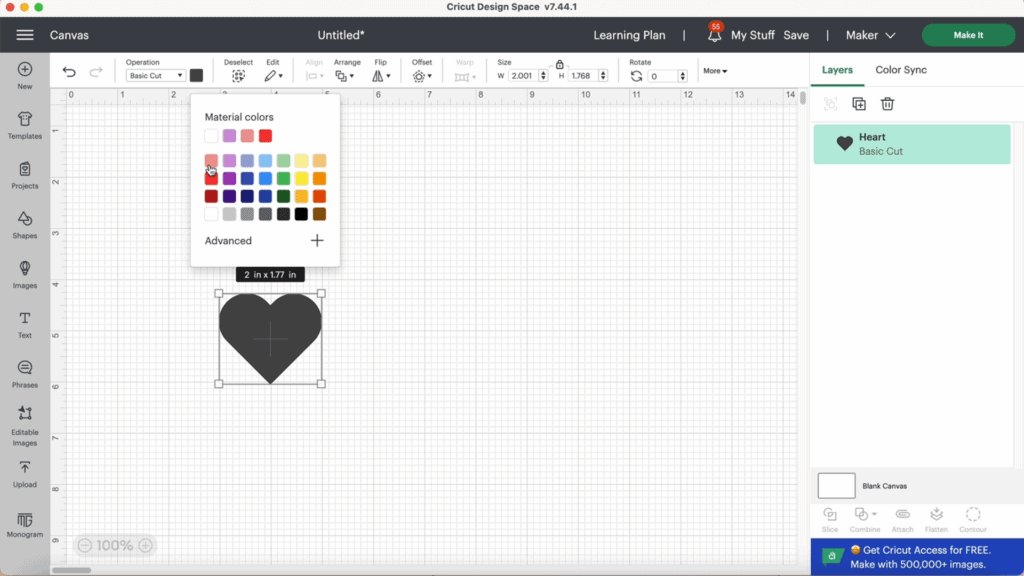Increase height with stepper arrow
Screen dimensions: 1024x576
[603, 73]
